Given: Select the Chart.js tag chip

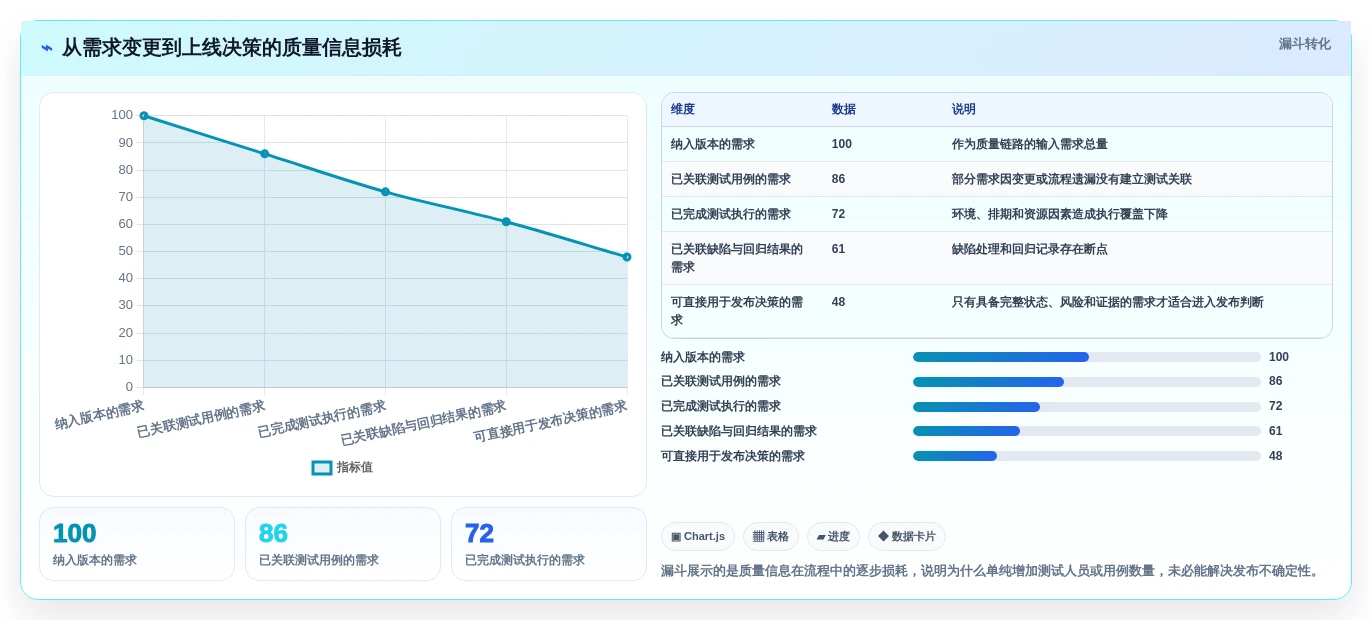Looking at the screenshot, I should pos(698,537).
